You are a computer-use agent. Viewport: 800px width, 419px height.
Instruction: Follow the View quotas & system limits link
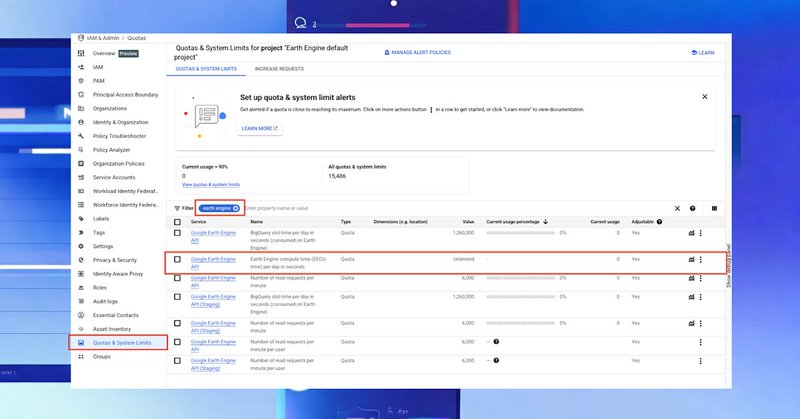[x=211, y=185]
